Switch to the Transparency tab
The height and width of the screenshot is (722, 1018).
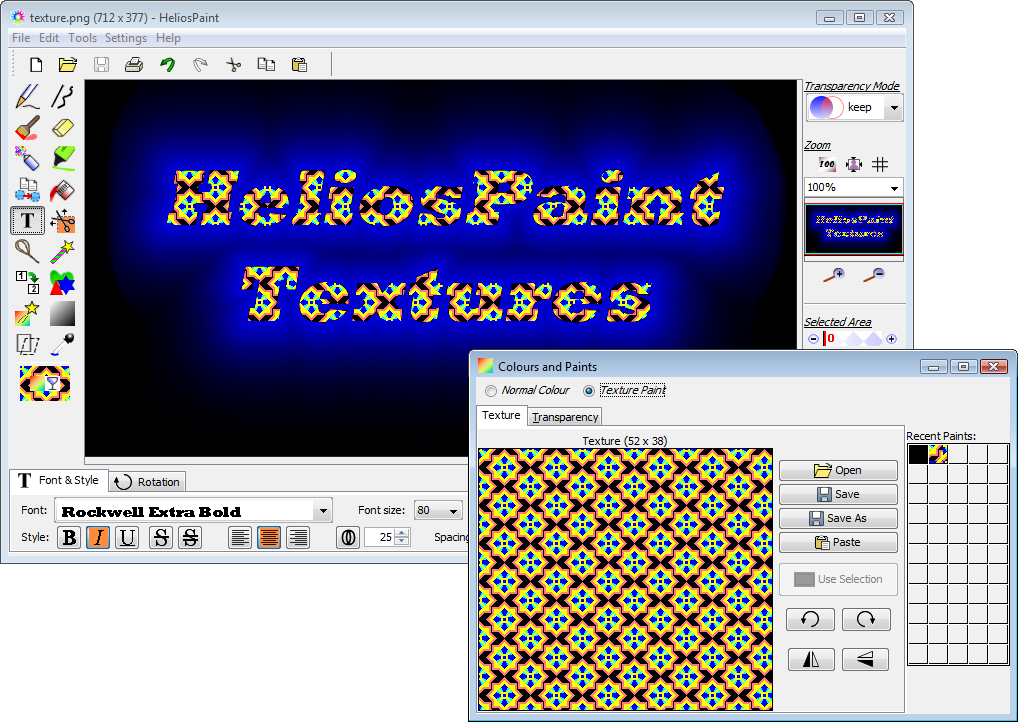tap(564, 416)
